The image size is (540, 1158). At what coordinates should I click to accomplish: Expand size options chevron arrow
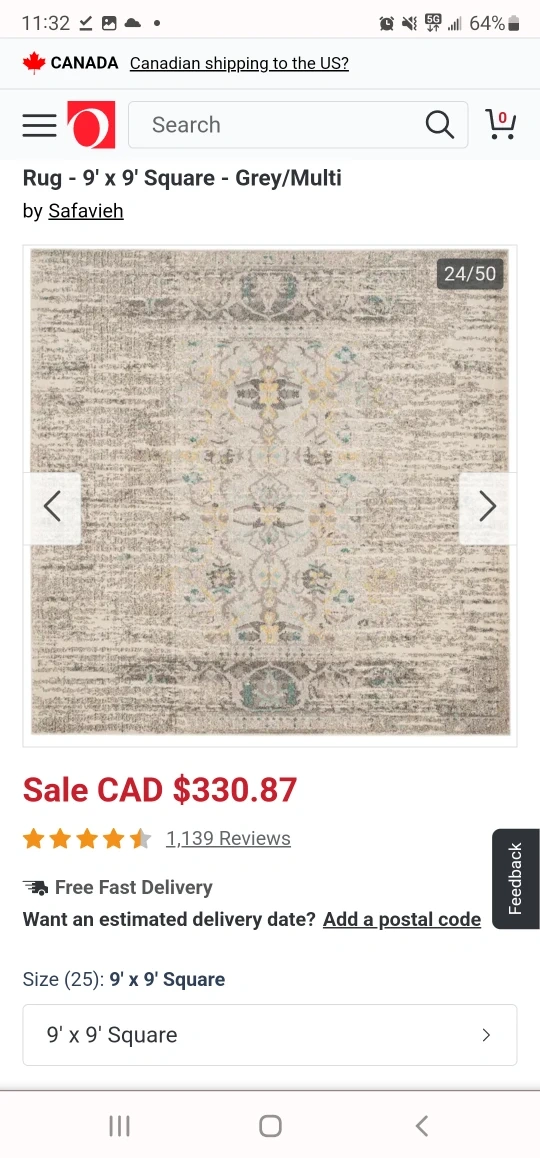pyautogui.click(x=486, y=1035)
